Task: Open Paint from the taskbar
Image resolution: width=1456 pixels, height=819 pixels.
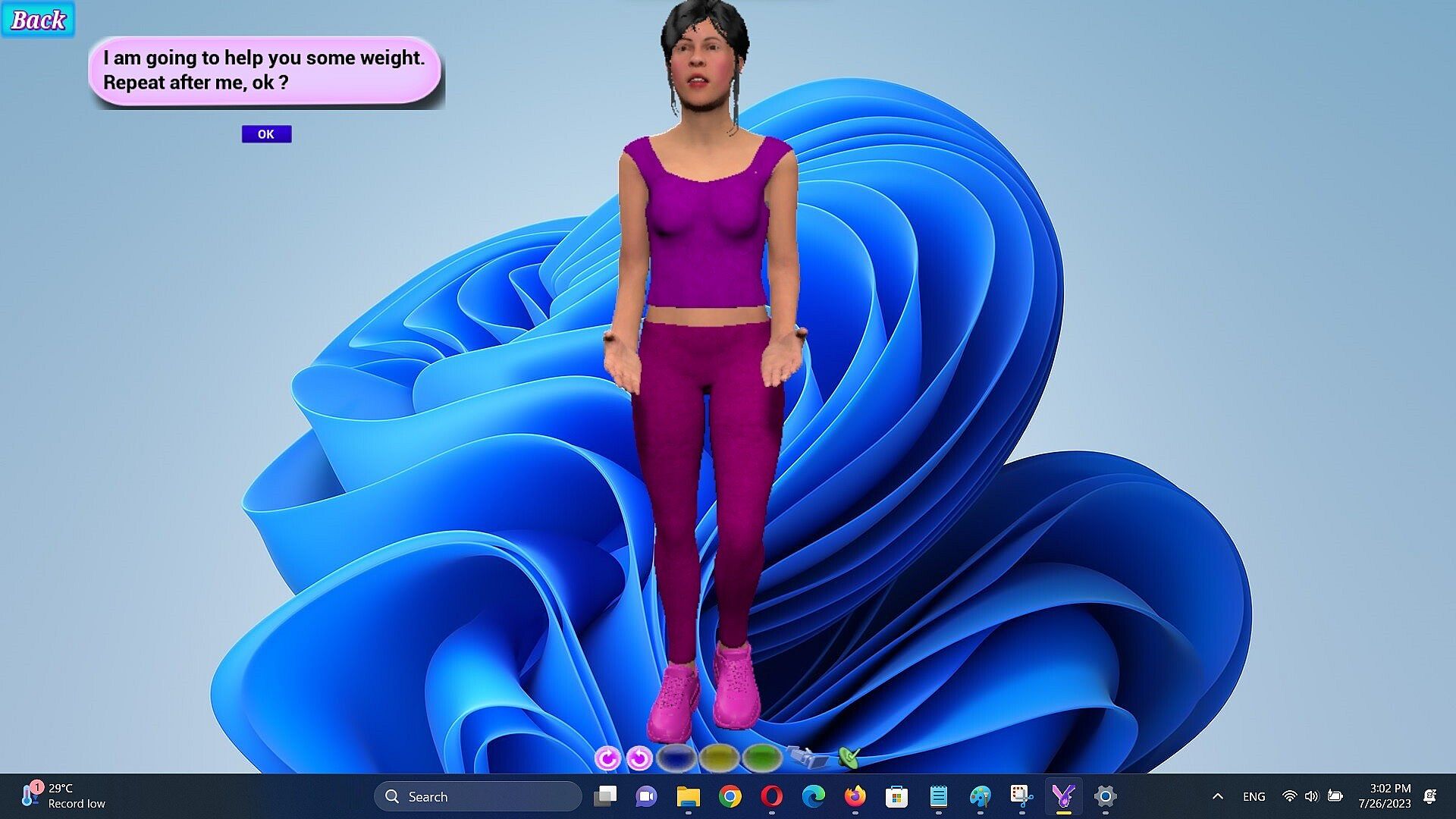Action: (x=980, y=796)
